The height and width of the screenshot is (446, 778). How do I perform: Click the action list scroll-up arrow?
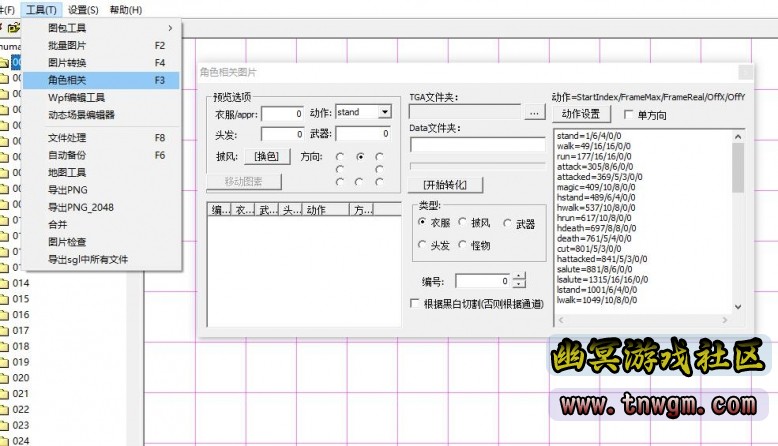click(738, 136)
